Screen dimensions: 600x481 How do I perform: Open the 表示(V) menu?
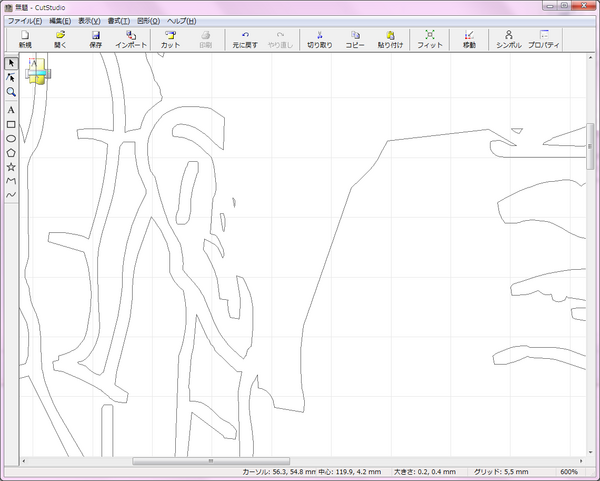(89, 21)
